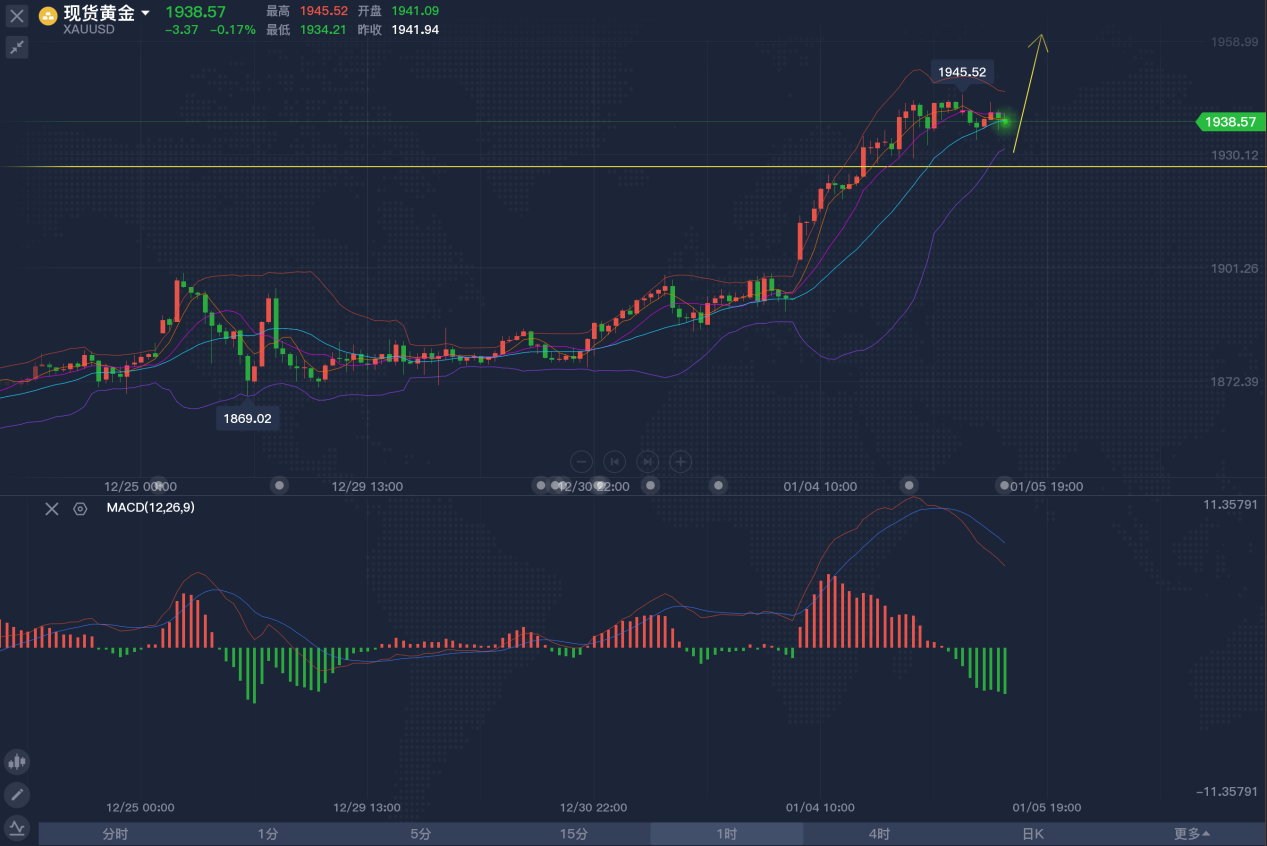Jump to the latest candles with skip-forward icon
The width and height of the screenshot is (1267, 846).
coord(648,461)
